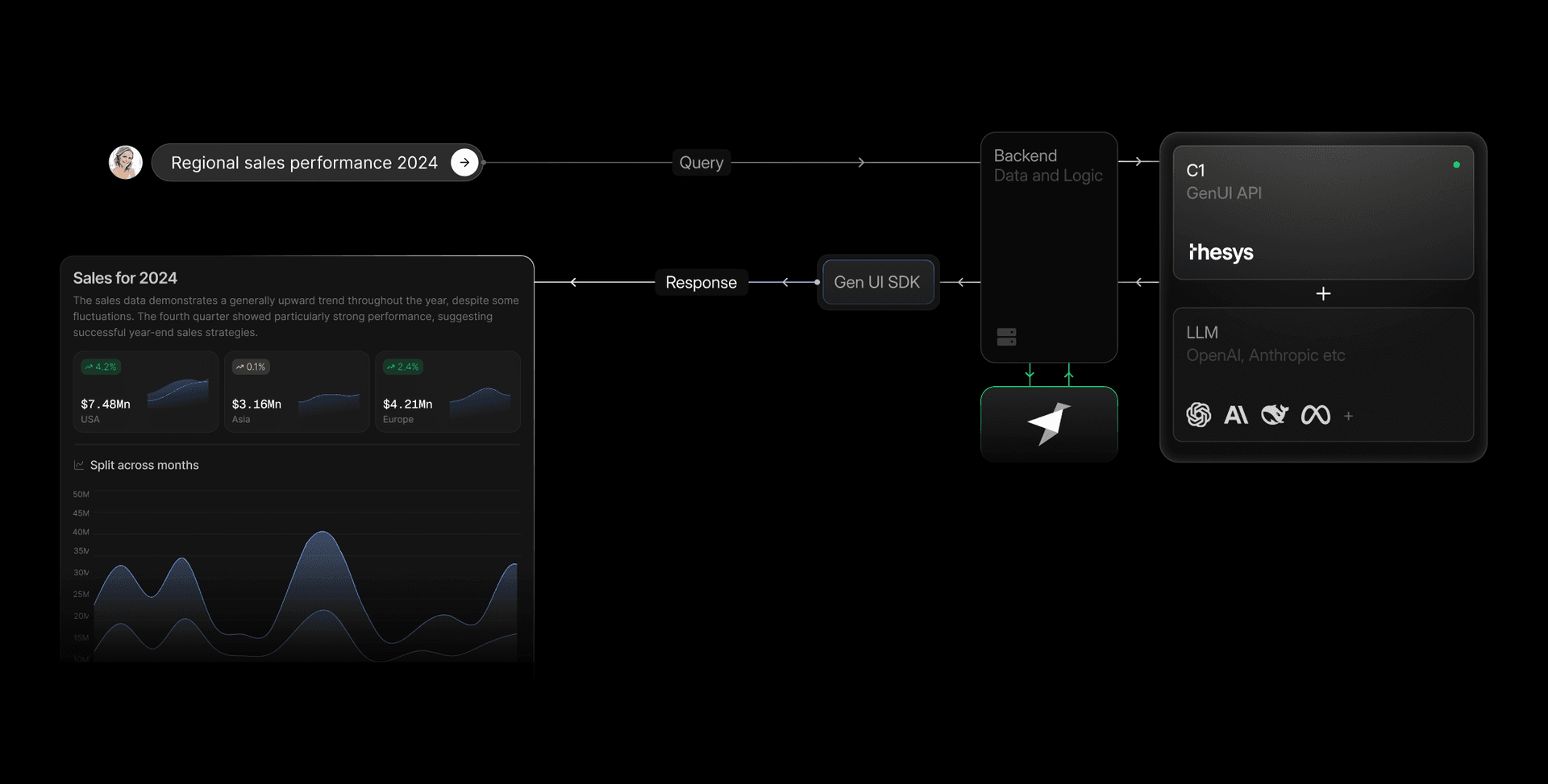This screenshot has width=1548, height=784.
Task: Toggle the green status indicator on C1 GenUI API
Action: pyautogui.click(x=1457, y=164)
